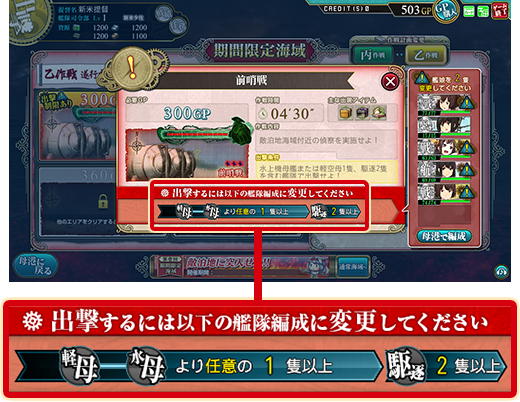Click the GP購入 round button
The height and width of the screenshot is (402, 520).
(446, 11)
